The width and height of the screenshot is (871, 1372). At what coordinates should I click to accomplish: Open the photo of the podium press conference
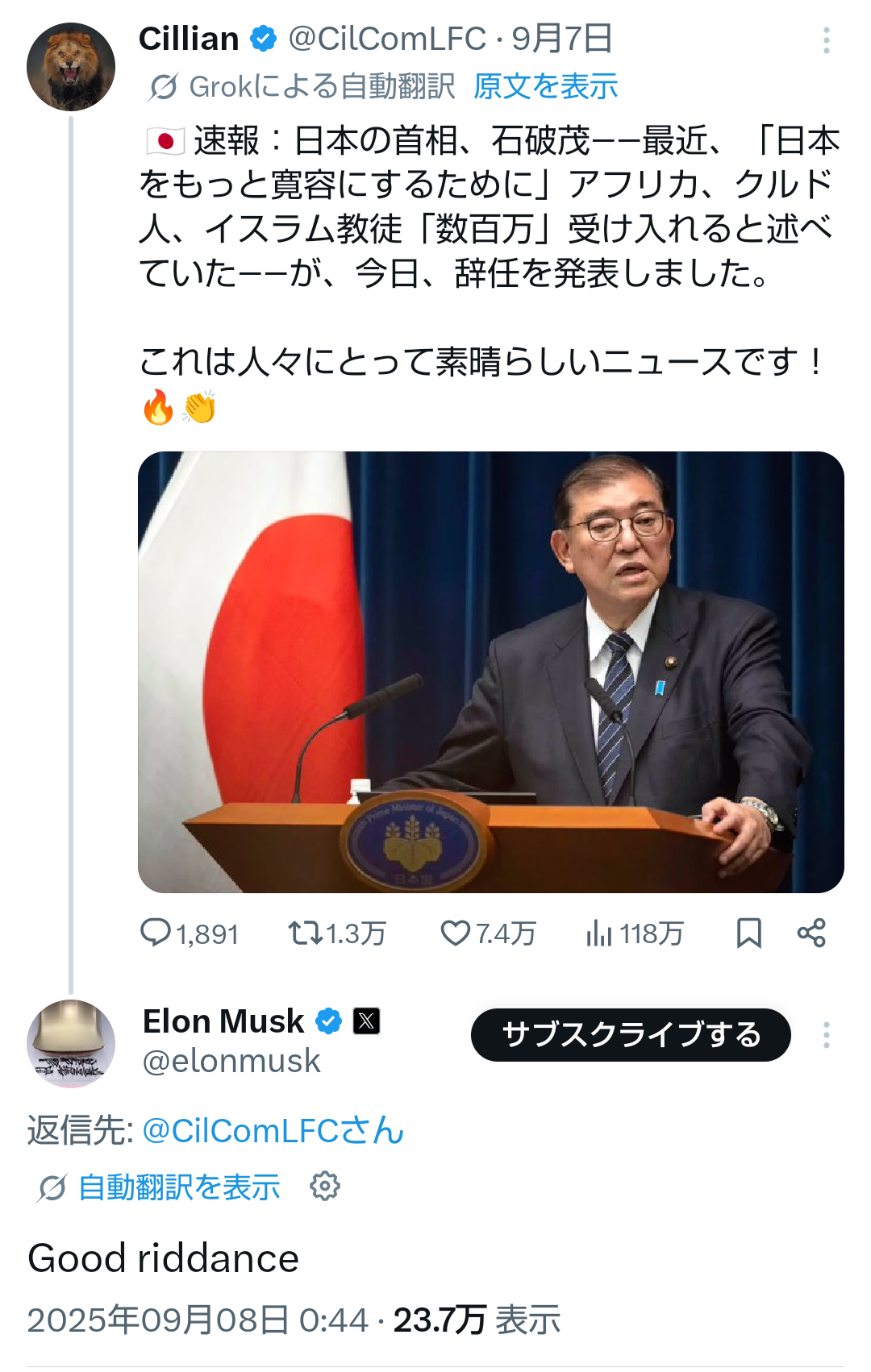[490, 671]
